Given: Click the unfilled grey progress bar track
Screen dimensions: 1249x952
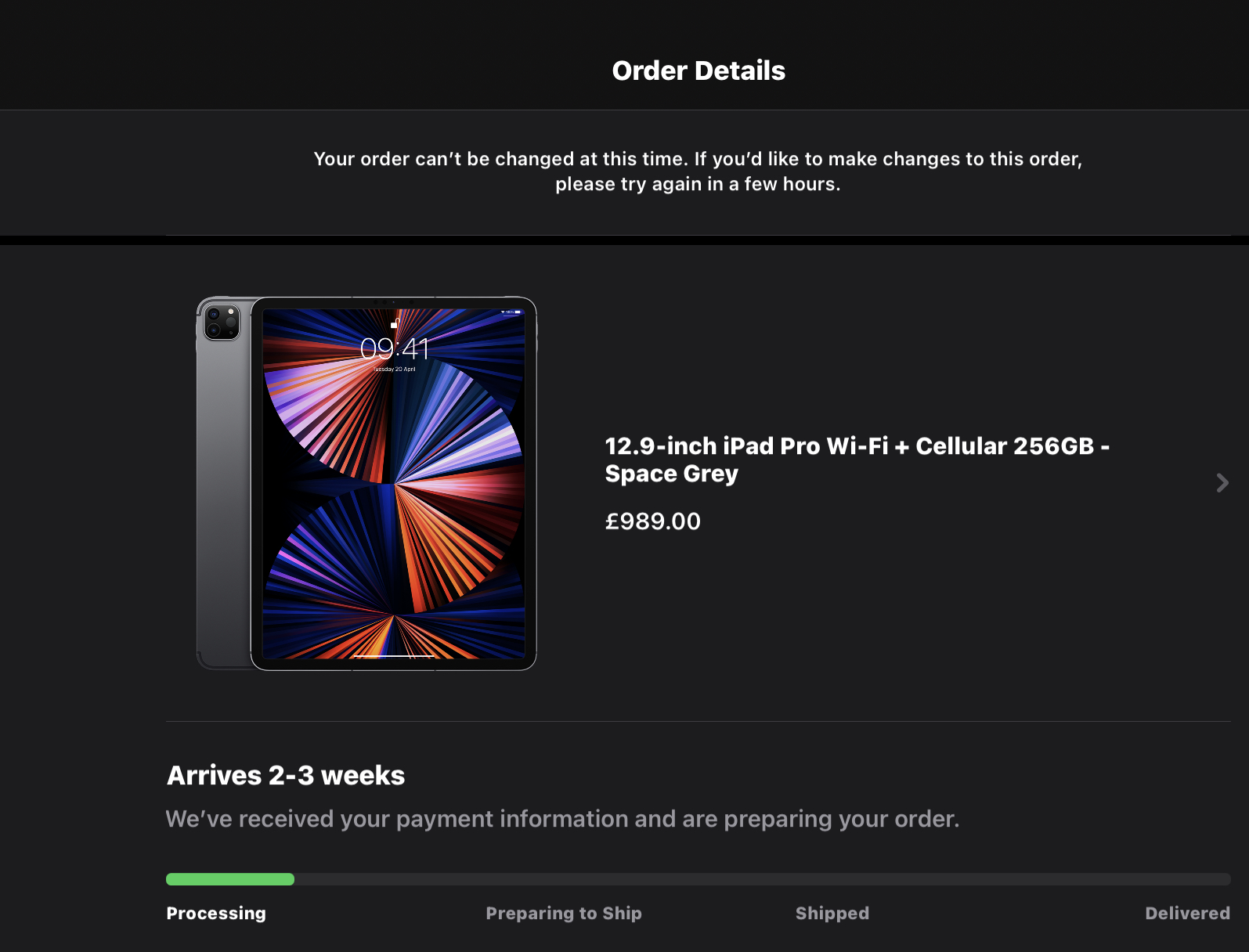Looking at the screenshot, I should (761, 879).
